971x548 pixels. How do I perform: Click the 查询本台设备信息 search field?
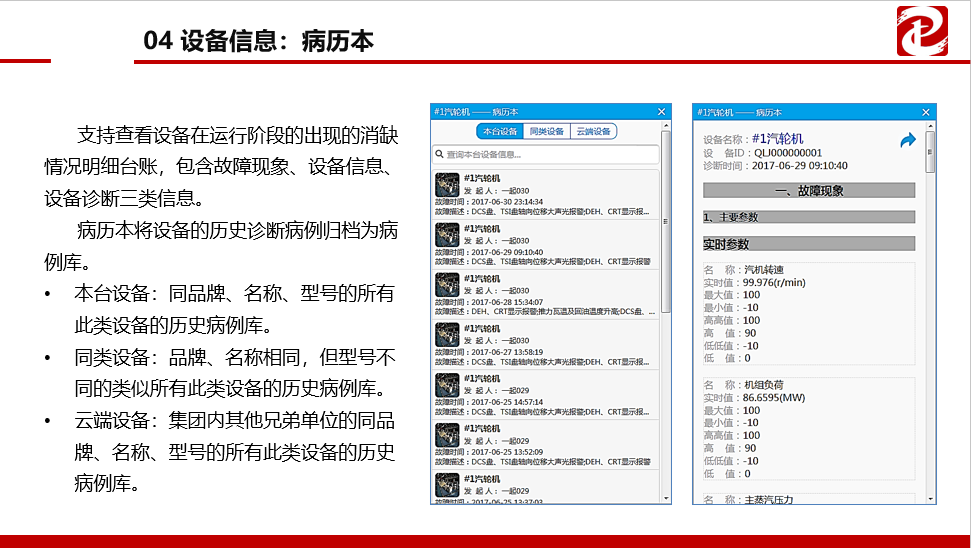tap(550, 154)
